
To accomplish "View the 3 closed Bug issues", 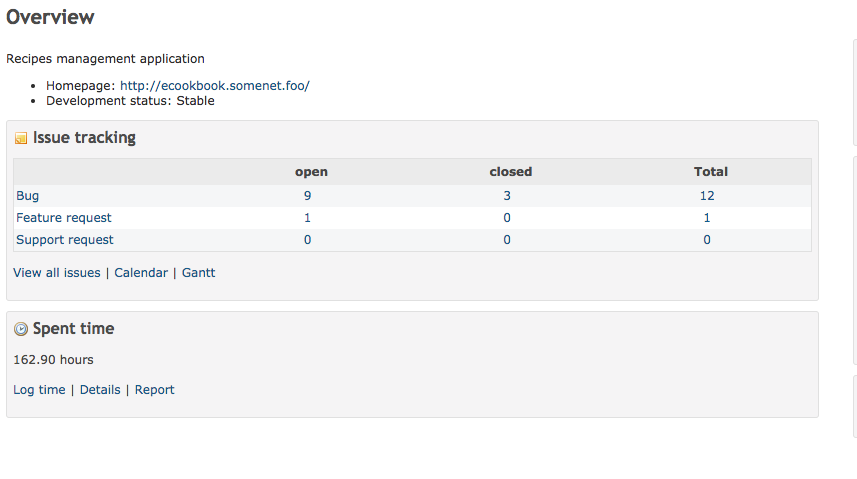I will pyautogui.click(x=507, y=196).
